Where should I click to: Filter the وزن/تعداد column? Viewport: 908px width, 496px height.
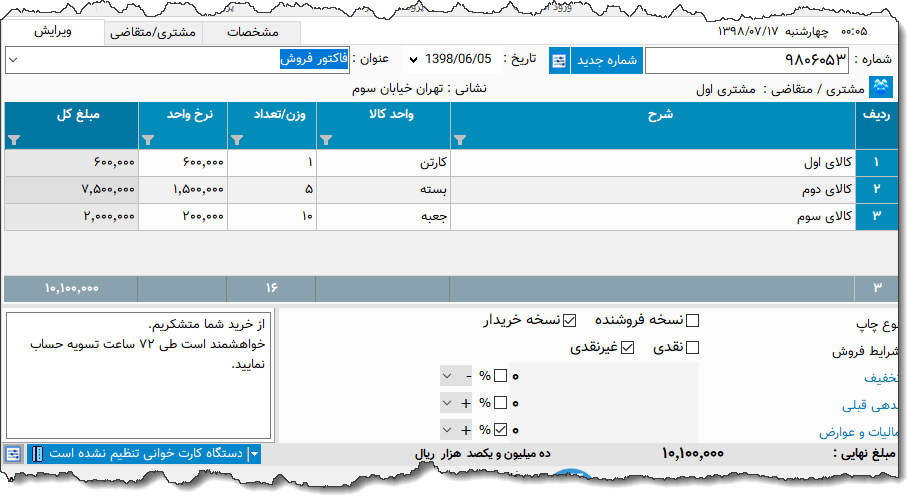coord(237,140)
